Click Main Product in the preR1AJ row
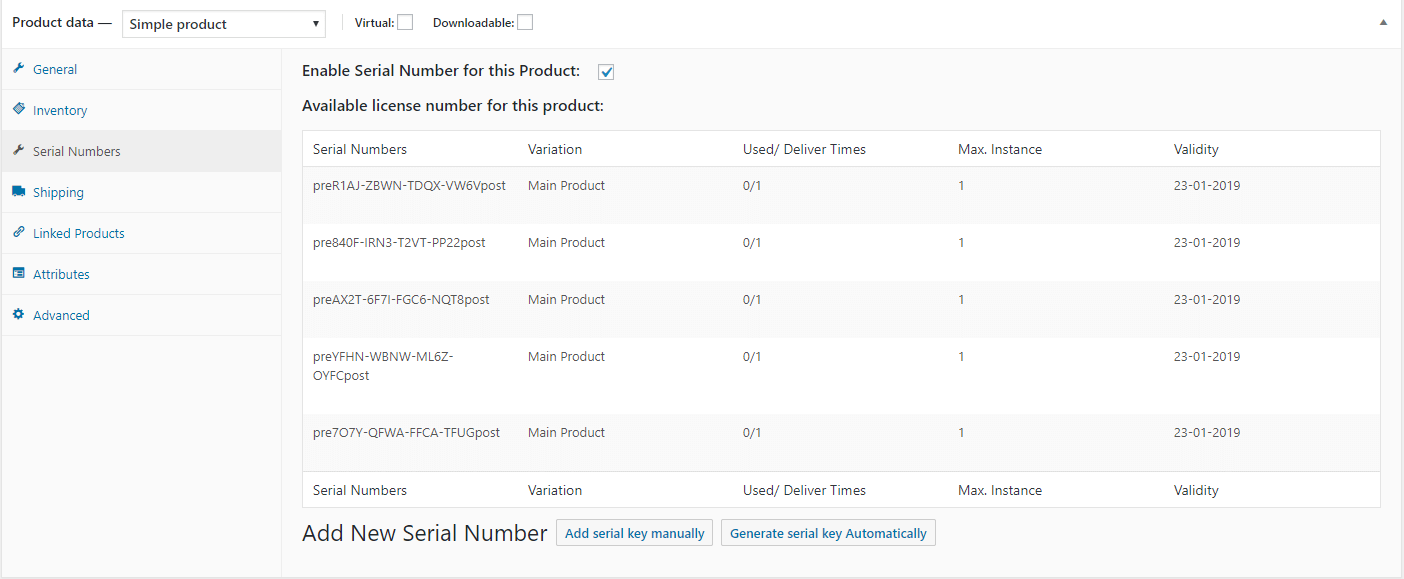The width and height of the screenshot is (1404, 579). [566, 185]
